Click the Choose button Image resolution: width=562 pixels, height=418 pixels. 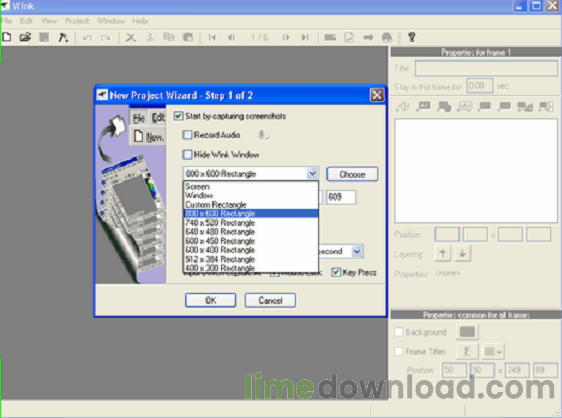[x=352, y=174]
